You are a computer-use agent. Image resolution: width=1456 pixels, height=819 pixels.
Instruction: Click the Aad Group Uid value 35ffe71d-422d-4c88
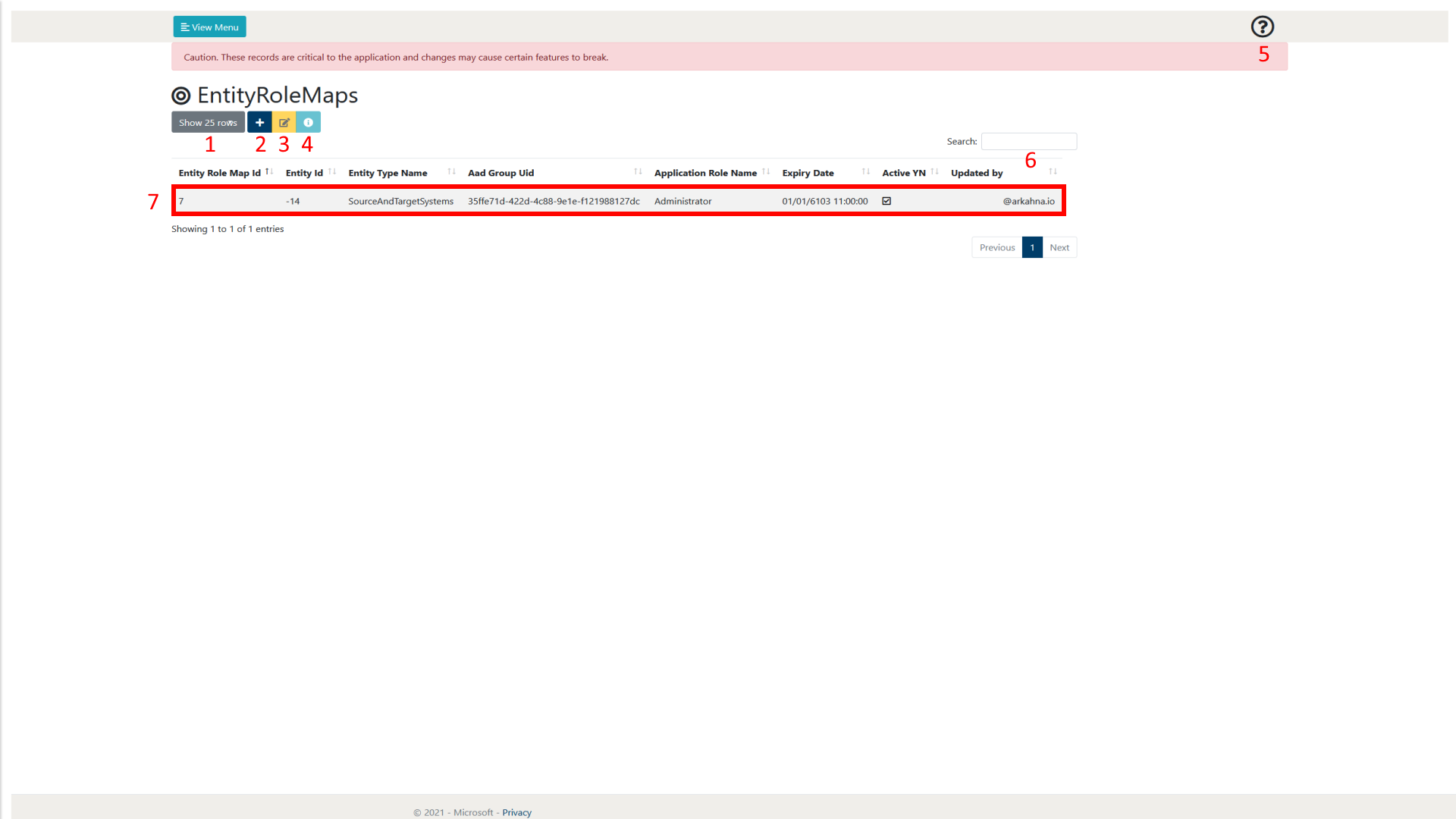554,201
